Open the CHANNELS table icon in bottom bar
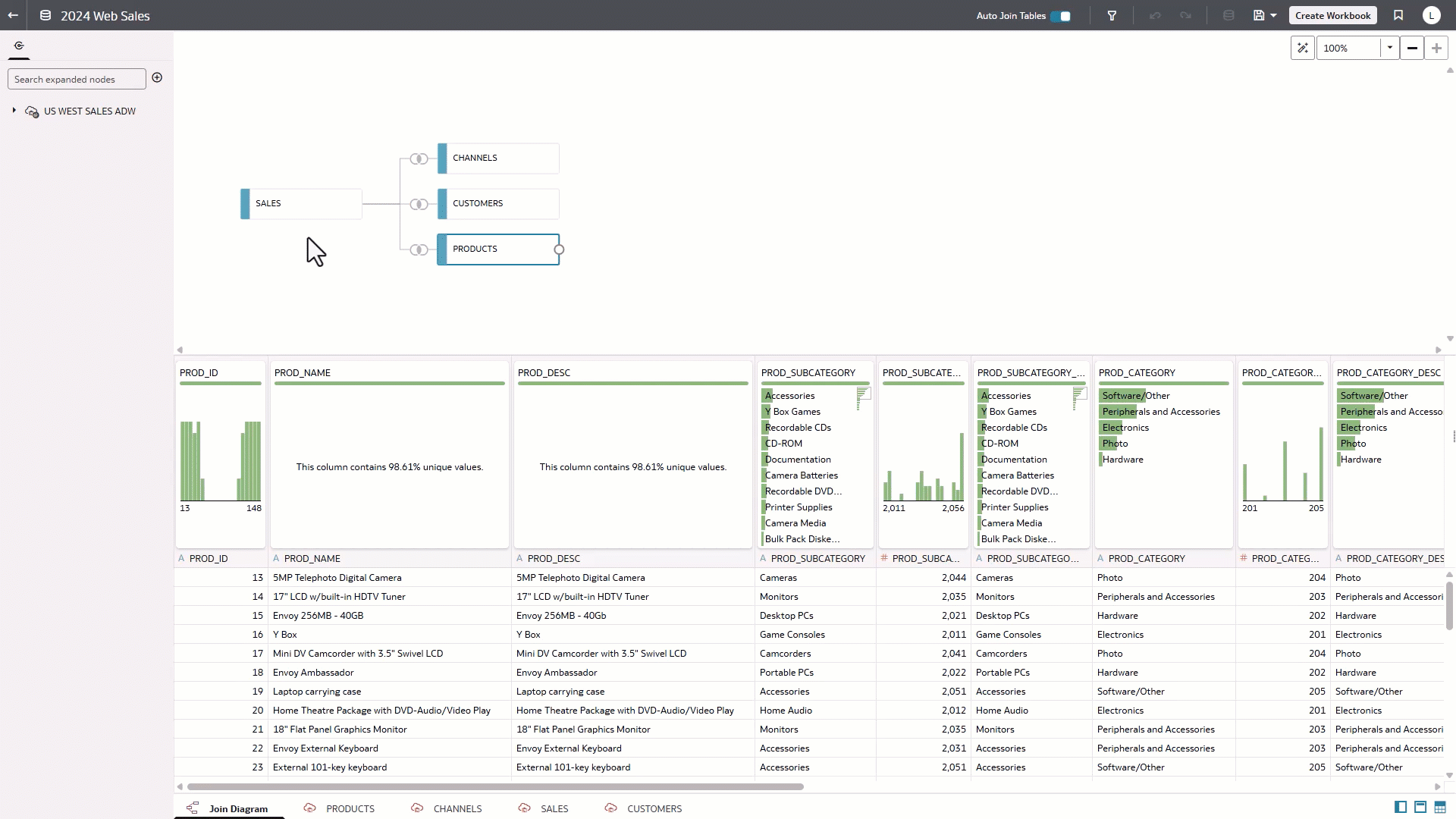The height and width of the screenshot is (819, 1456). coord(417,808)
